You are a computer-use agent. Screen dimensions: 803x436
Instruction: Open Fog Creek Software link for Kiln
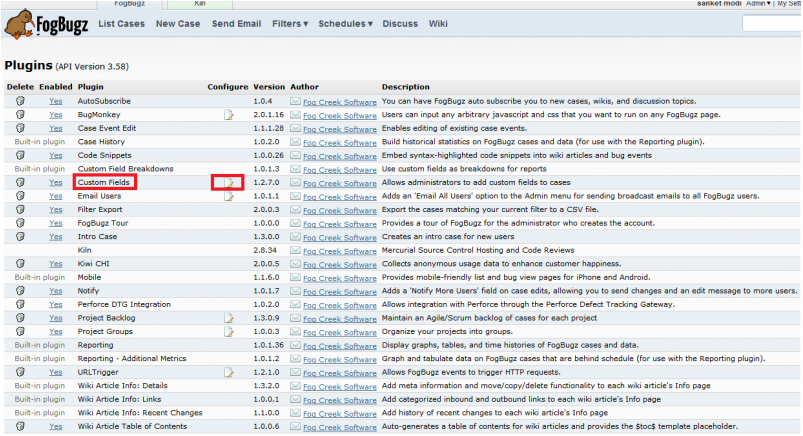[339, 250]
